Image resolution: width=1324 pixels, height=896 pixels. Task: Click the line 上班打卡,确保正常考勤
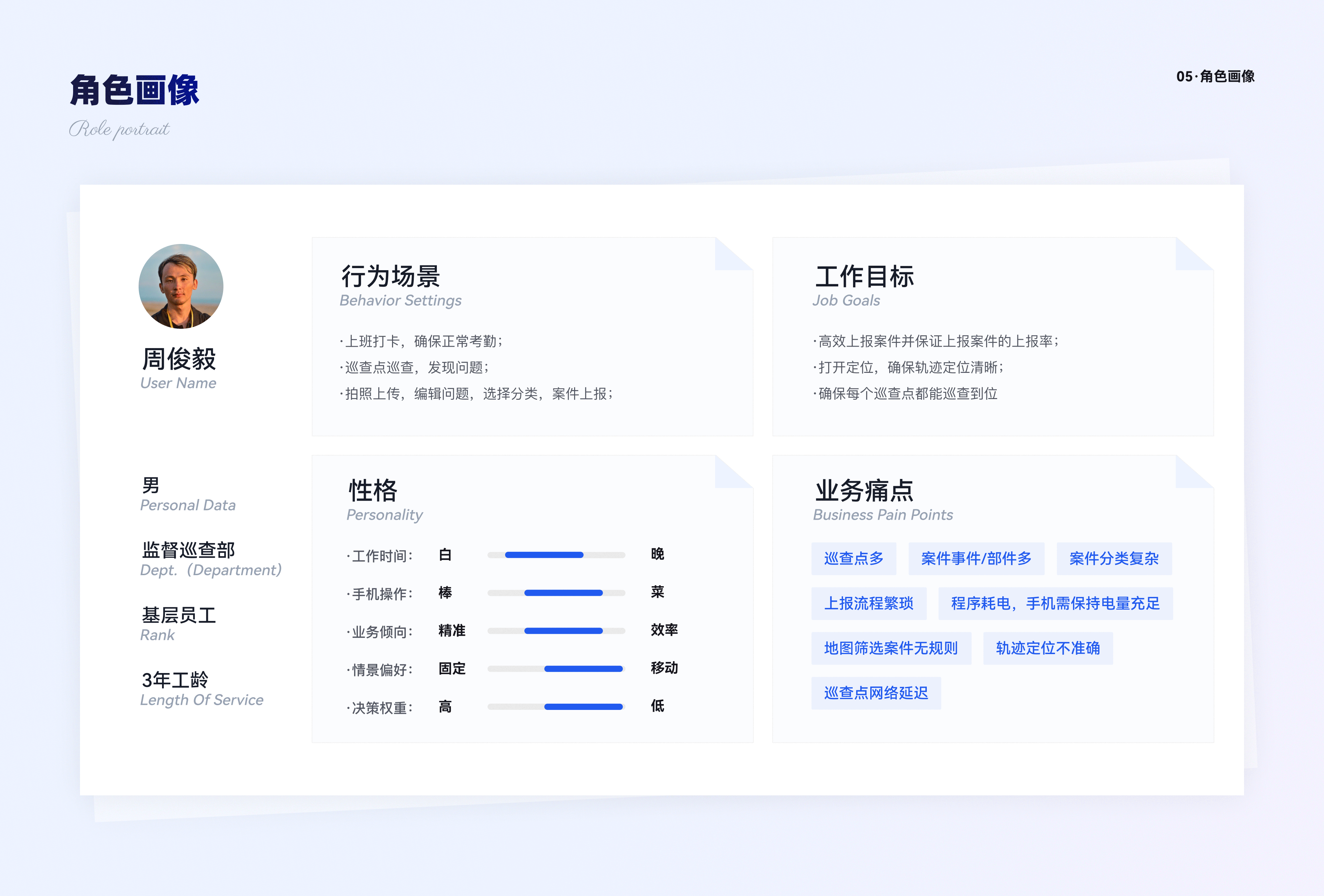(421, 342)
